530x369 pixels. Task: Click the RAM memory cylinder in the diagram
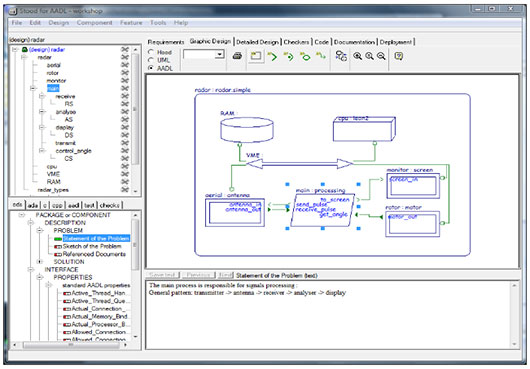pos(247,130)
